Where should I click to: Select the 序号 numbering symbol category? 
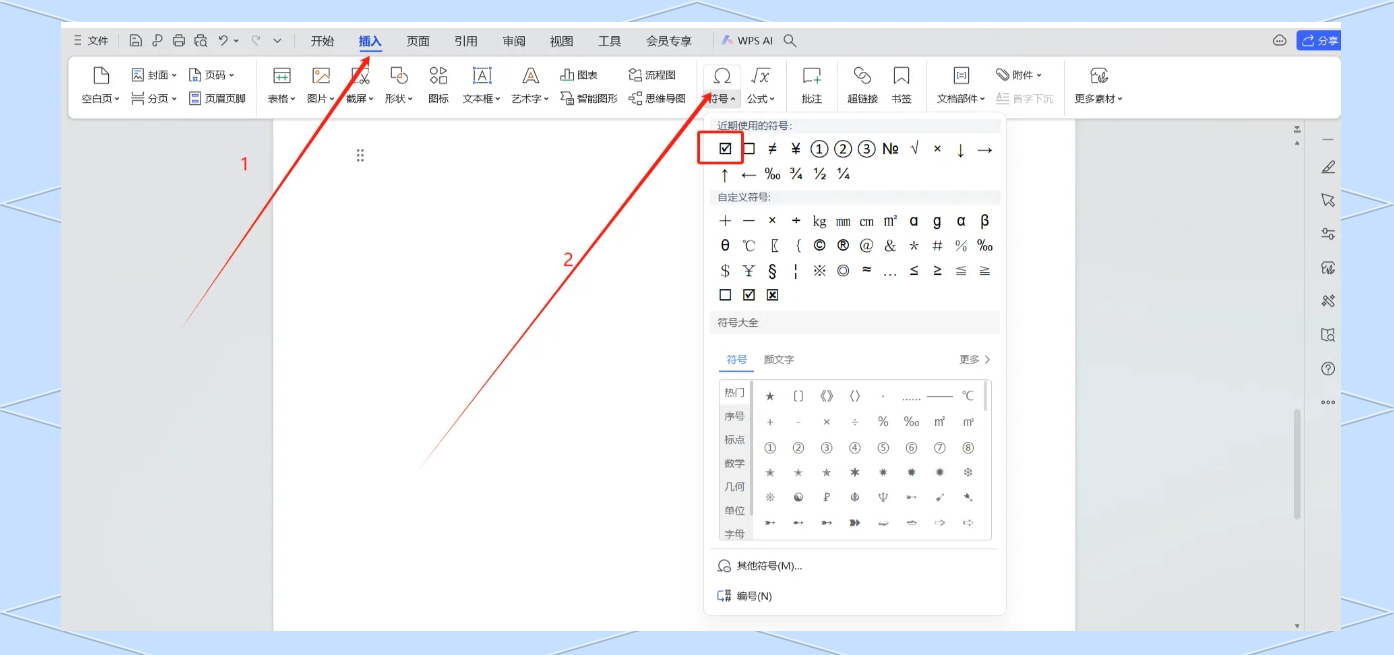735,416
